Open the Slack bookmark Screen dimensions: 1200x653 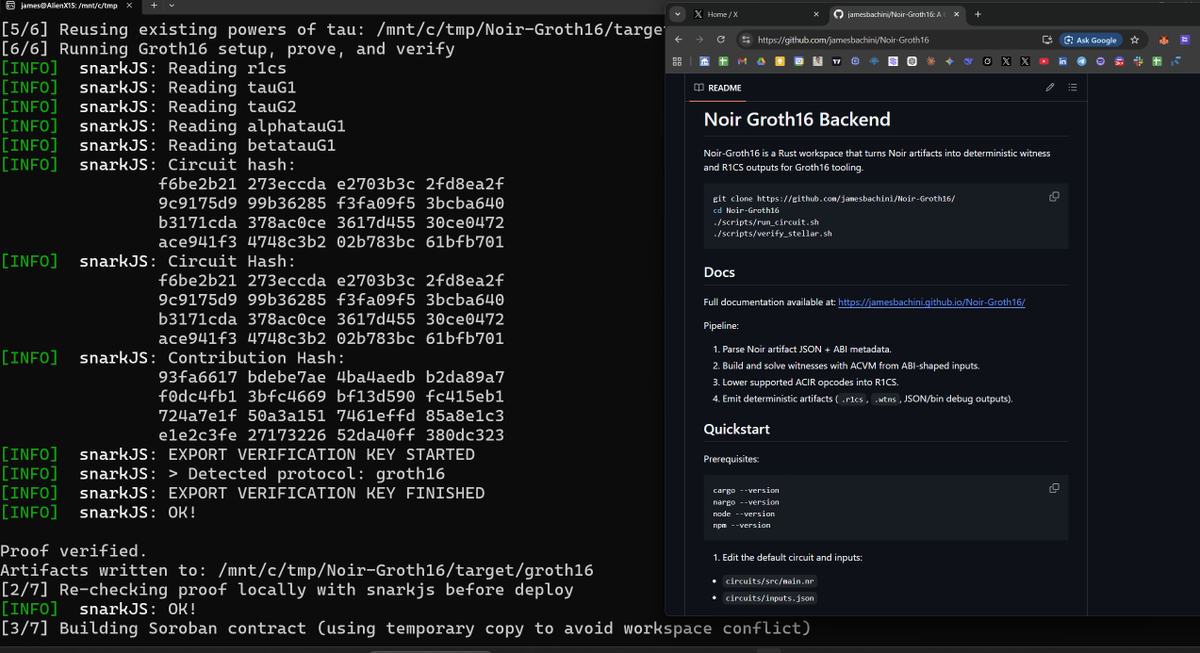click(1138, 61)
